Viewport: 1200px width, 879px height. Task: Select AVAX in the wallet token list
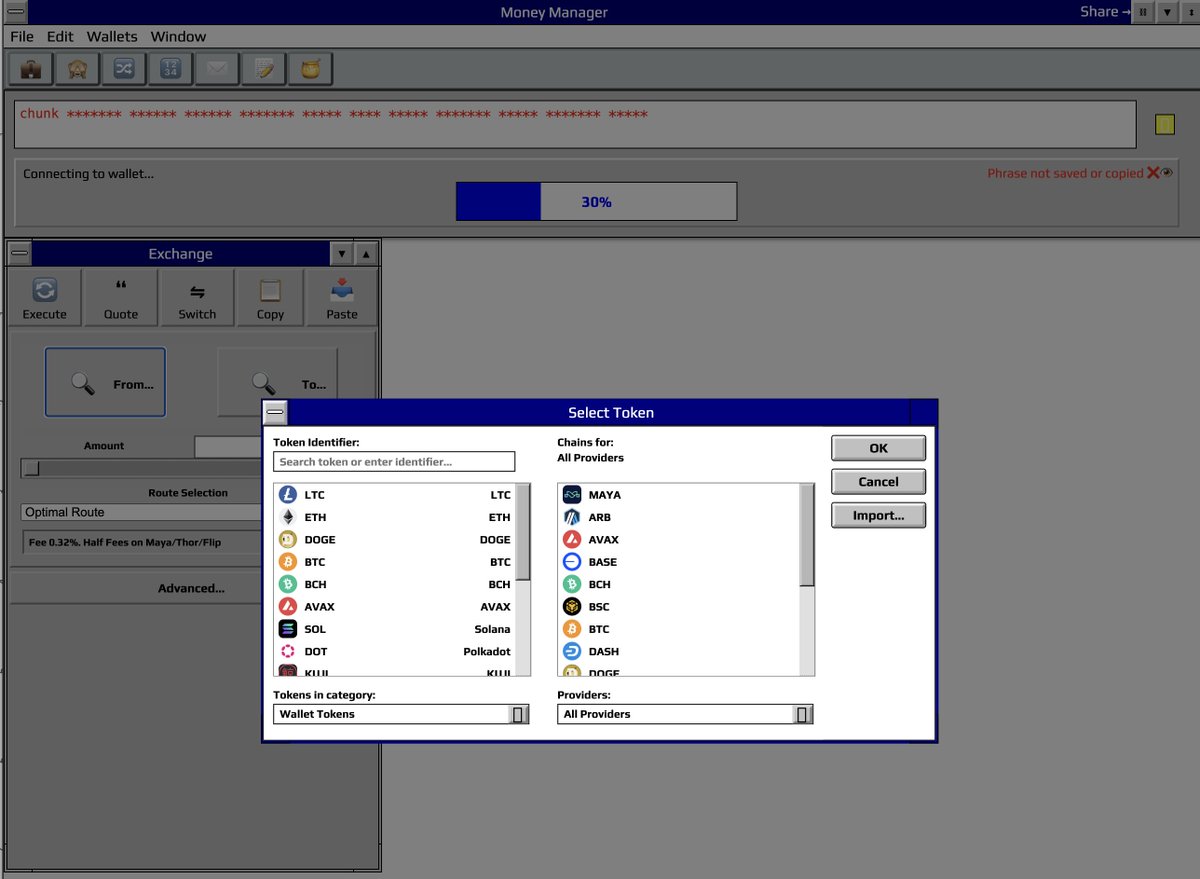[x=395, y=606]
